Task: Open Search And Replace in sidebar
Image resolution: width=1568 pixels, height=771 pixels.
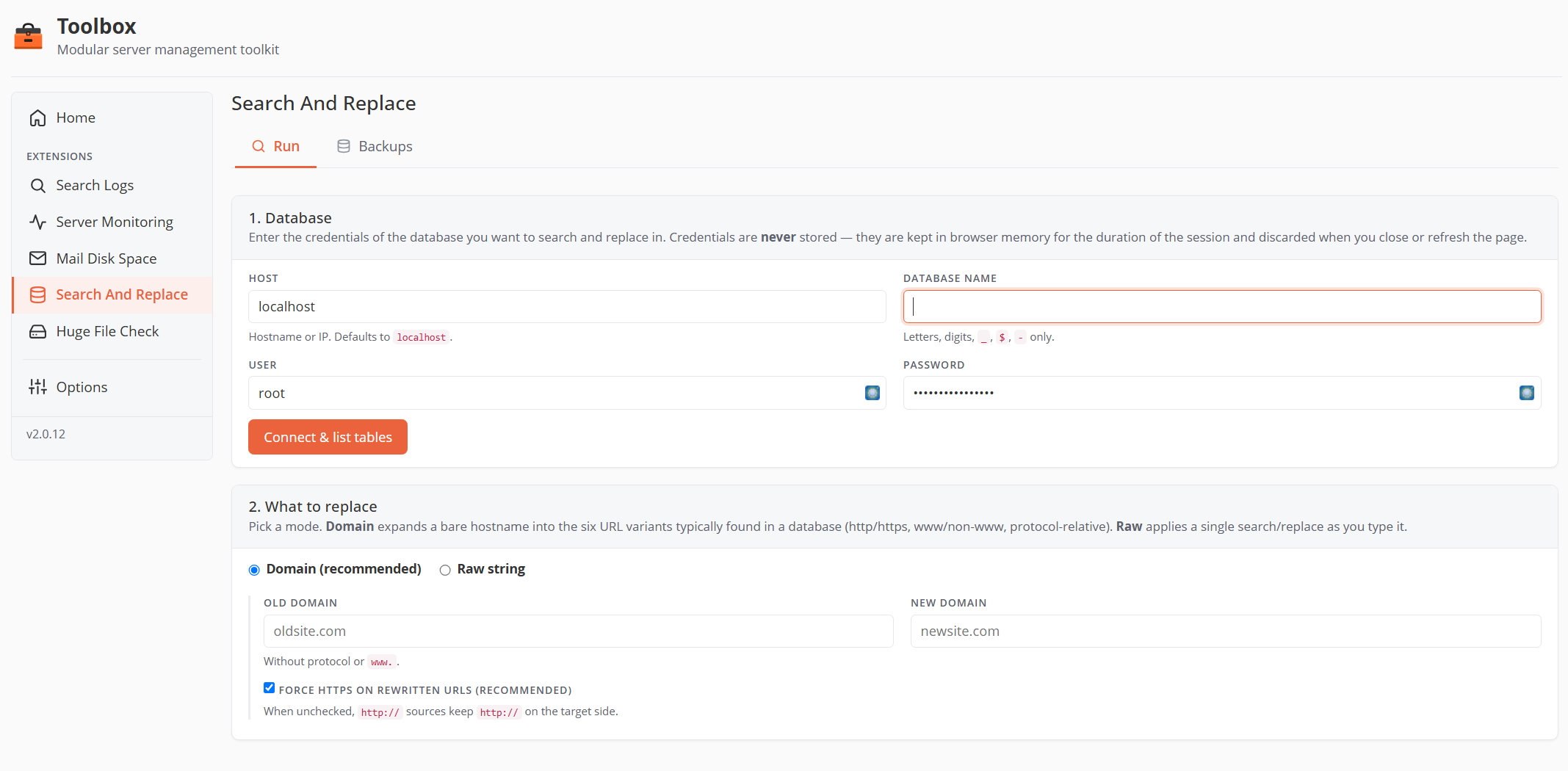Action: [x=112, y=295]
